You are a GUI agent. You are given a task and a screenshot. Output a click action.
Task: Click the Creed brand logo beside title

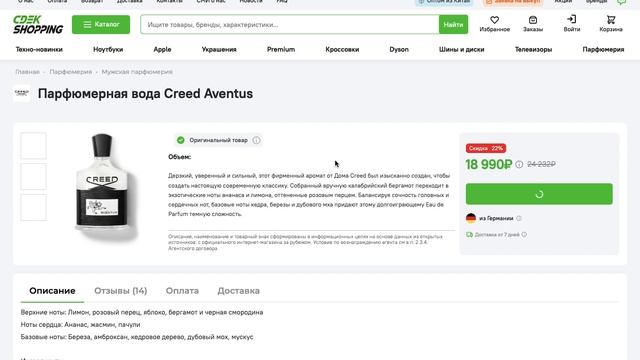click(x=22, y=93)
